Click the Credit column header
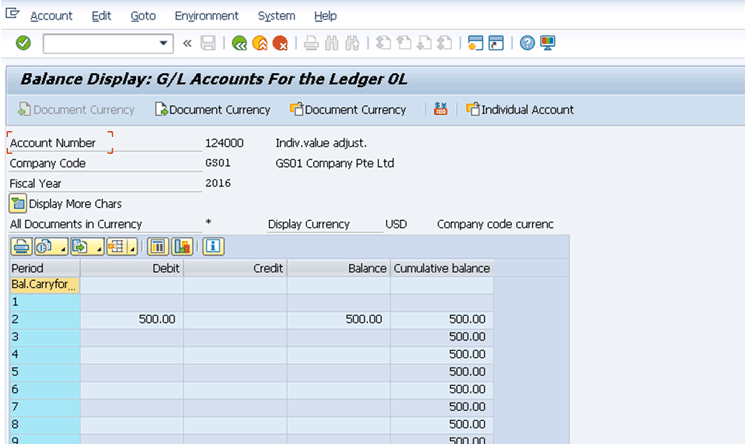Image resolution: width=745 pixels, height=444 pixels. pyautogui.click(x=235, y=268)
